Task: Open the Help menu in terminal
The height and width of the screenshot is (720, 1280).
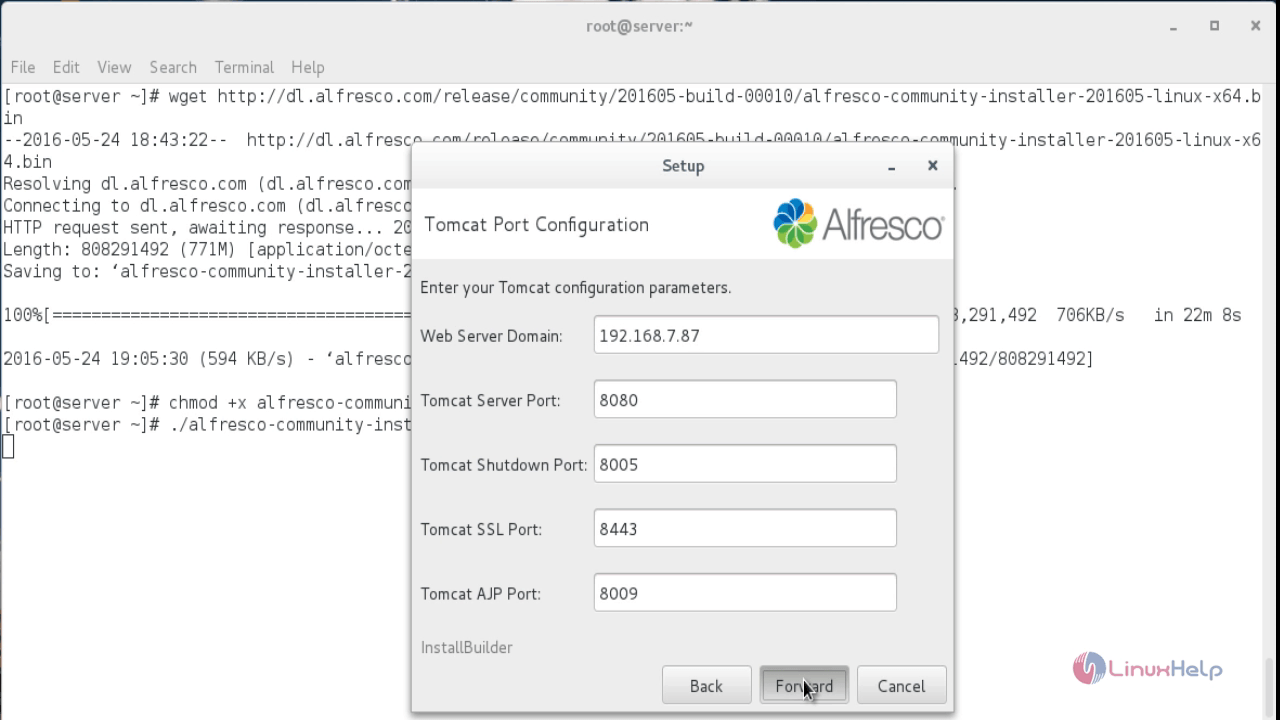Action: pos(308,67)
